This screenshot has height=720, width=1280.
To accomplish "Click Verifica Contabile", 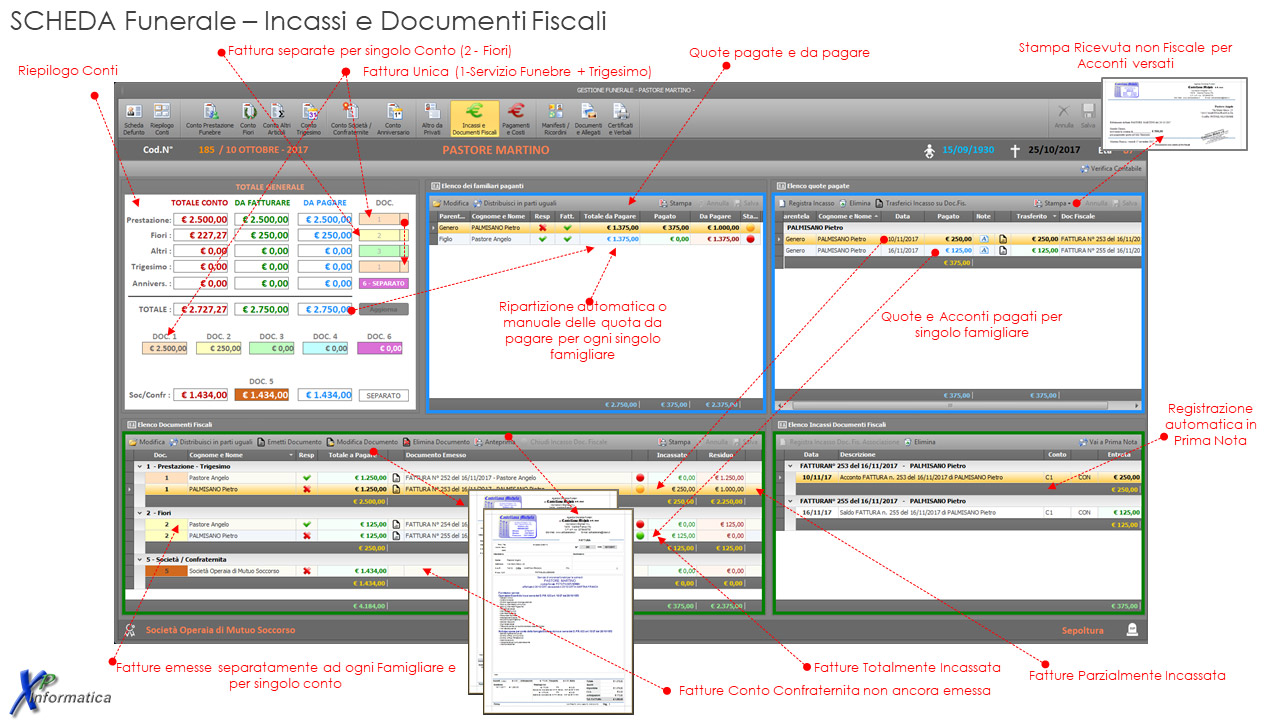I will tap(1111, 169).
